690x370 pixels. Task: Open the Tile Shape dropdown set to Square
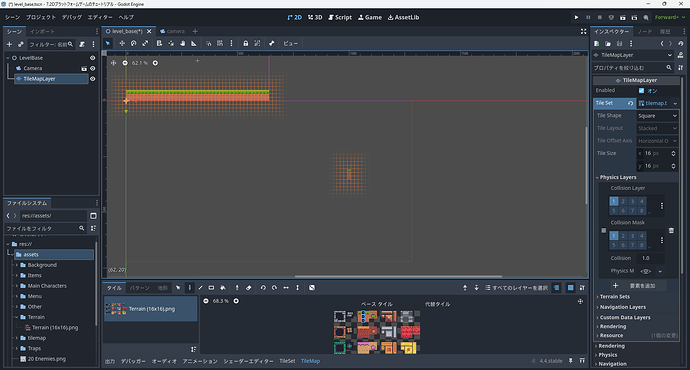(x=657, y=116)
